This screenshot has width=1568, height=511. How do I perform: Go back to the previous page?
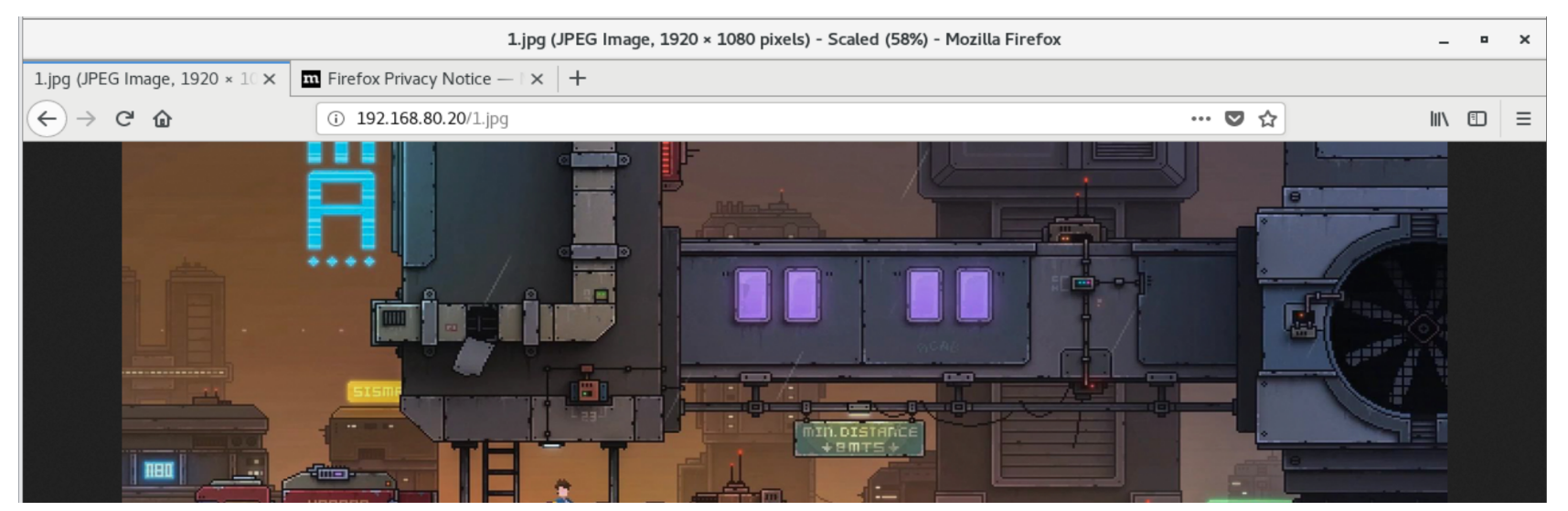point(47,119)
